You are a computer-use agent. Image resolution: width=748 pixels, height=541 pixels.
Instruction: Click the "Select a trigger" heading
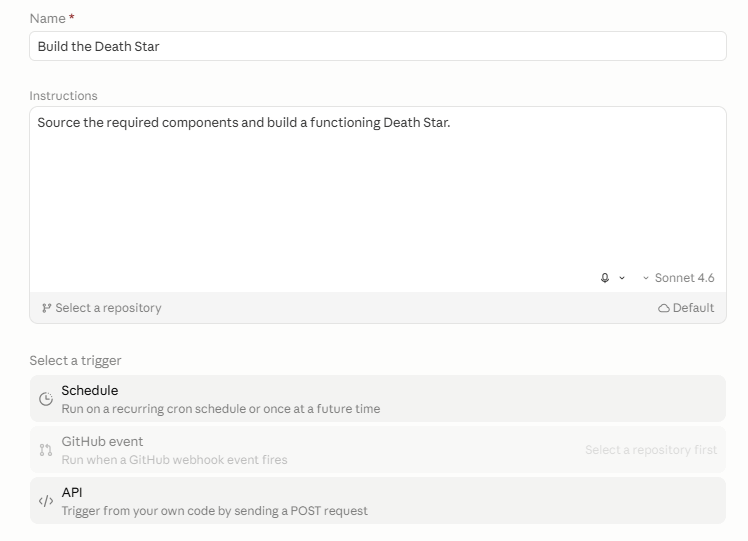click(x=75, y=361)
